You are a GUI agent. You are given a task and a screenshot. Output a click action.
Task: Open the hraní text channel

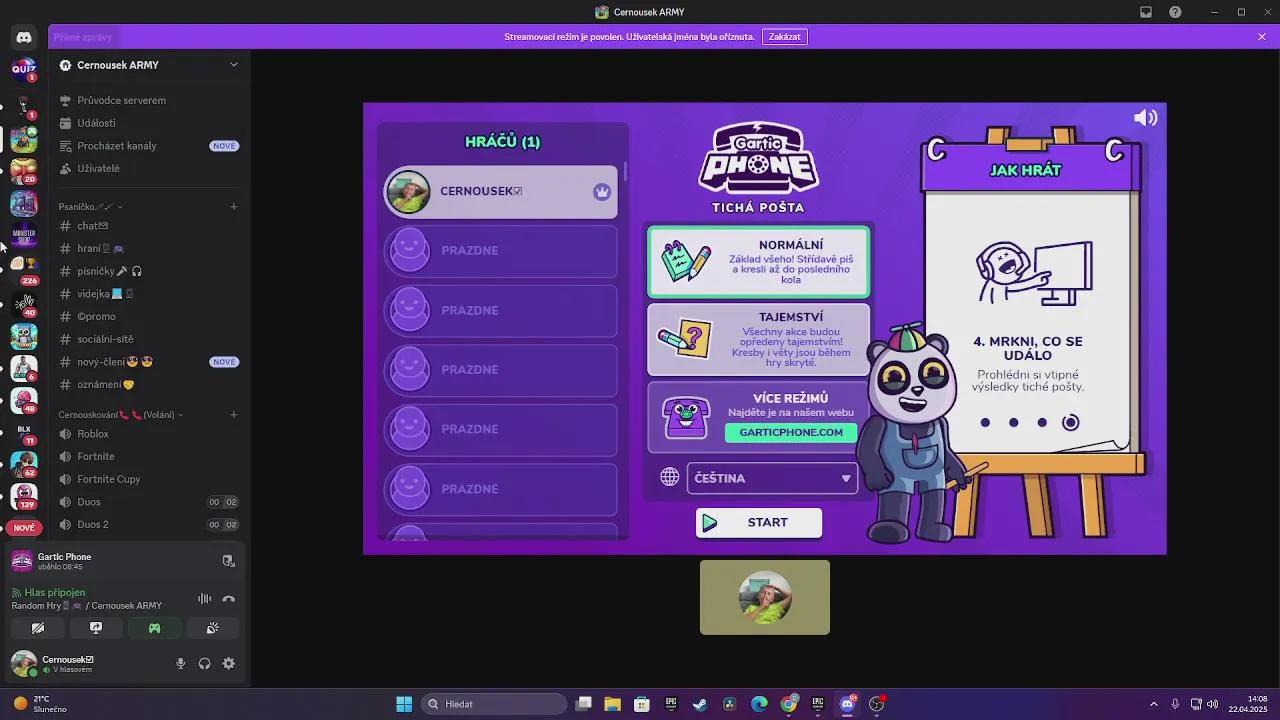pos(148,248)
